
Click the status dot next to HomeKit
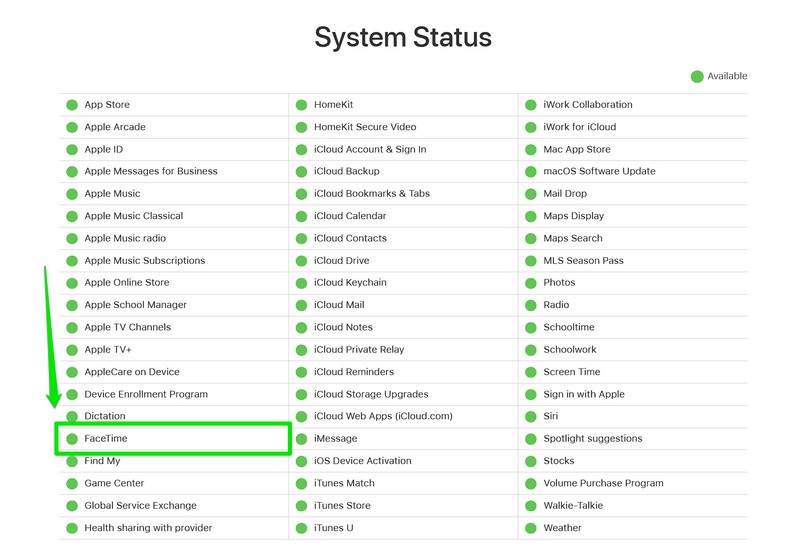coord(301,105)
